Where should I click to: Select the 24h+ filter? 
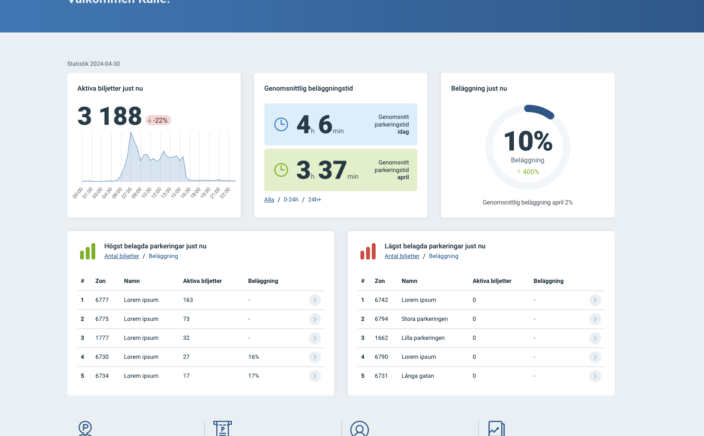coord(315,200)
